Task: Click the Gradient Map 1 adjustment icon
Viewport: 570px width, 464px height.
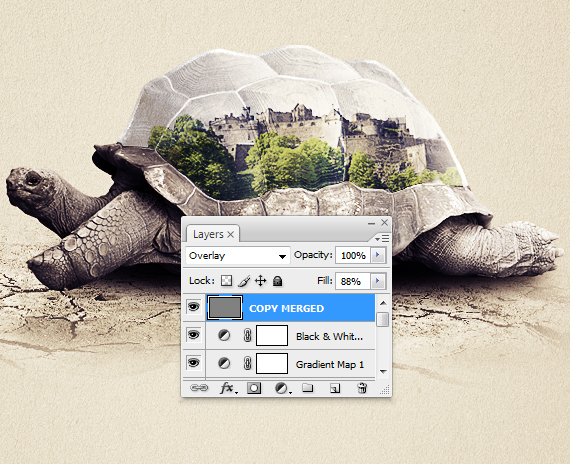Action: click(224, 363)
